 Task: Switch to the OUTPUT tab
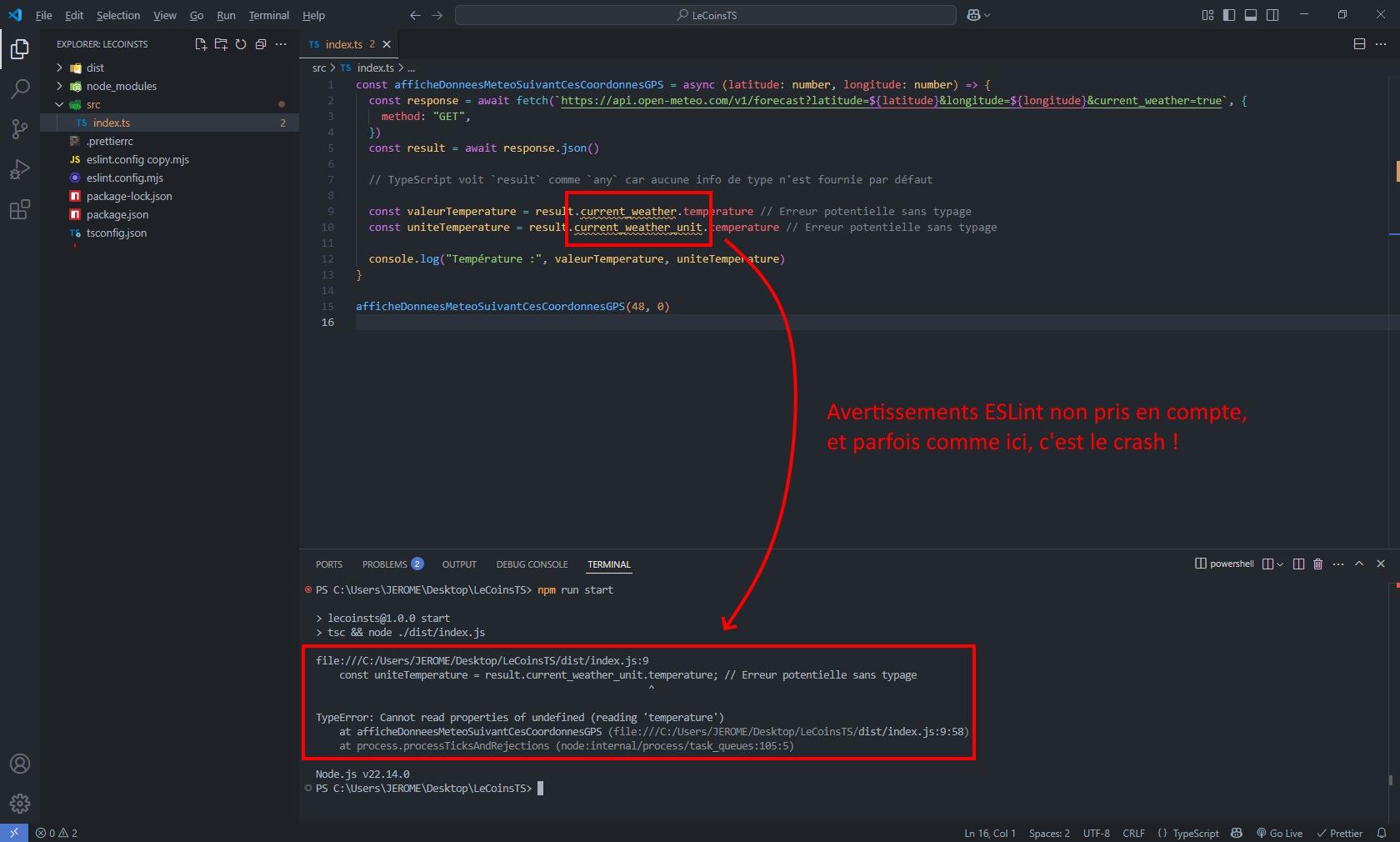459,564
